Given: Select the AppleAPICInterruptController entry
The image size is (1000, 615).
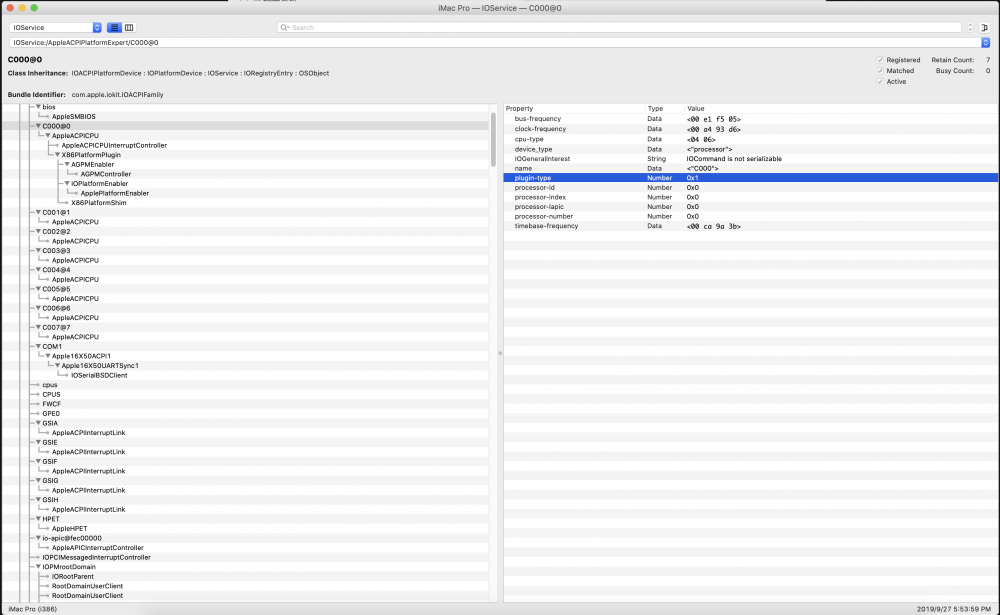Looking at the screenshot, I should 98,547.
